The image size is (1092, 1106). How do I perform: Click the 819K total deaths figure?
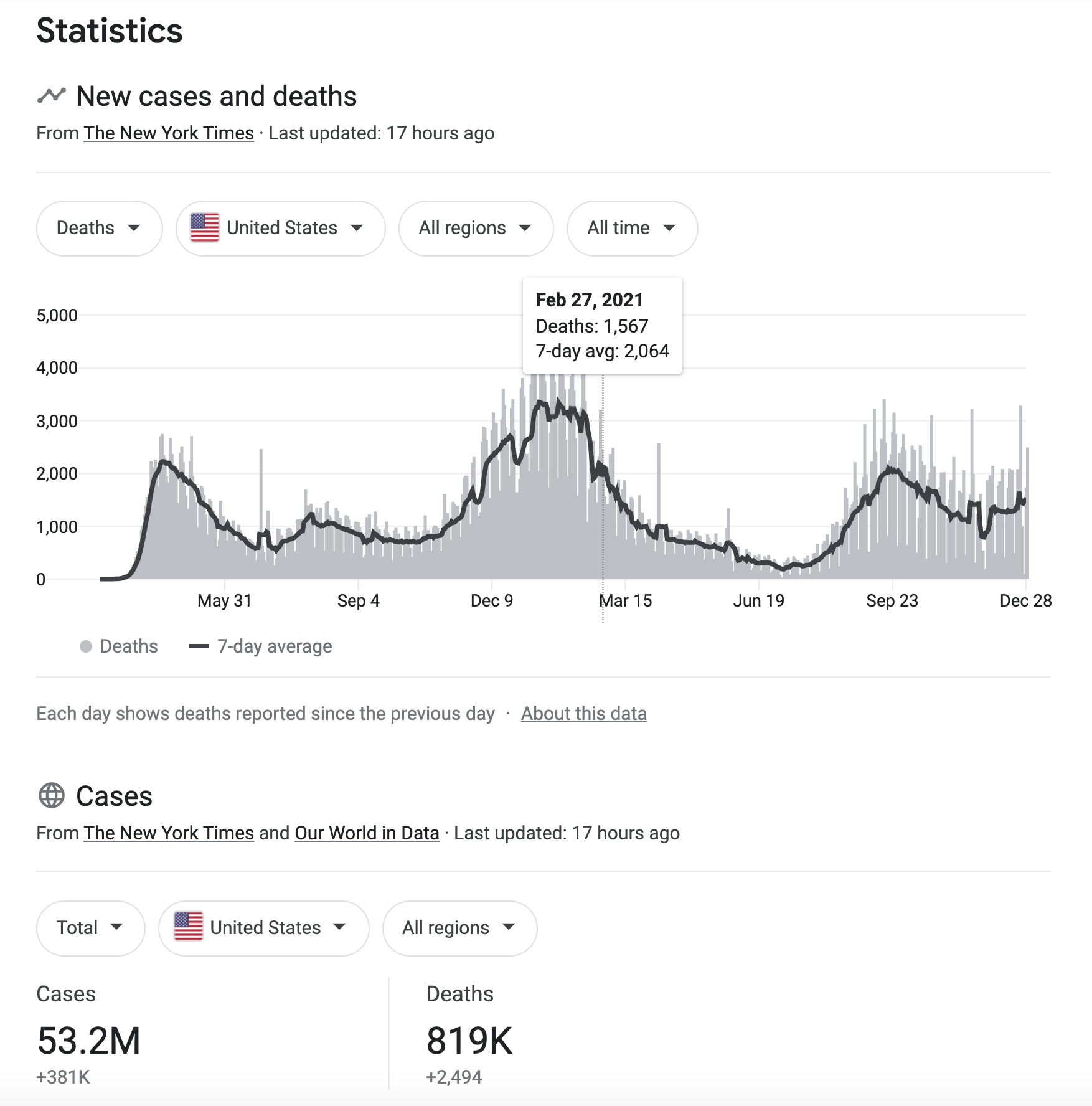pos(469,1041)
